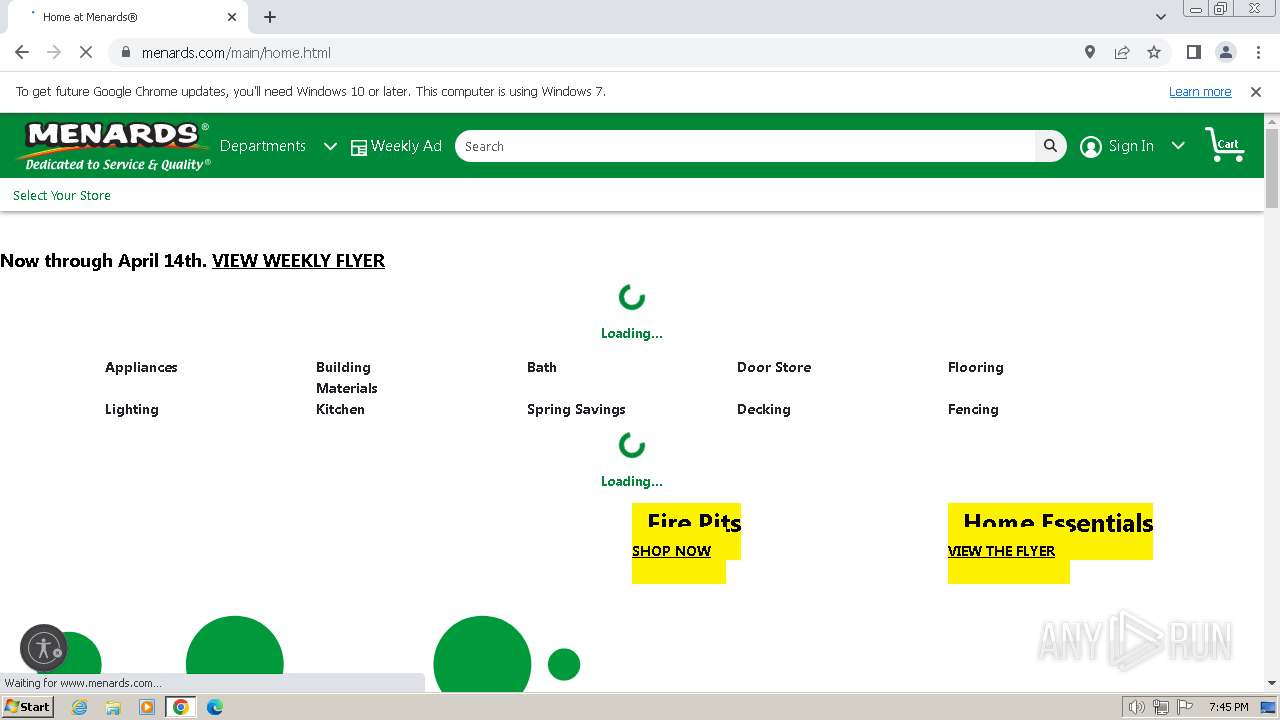Click the page vertical scrollbar thumb
Screen dimensions: 1280x720
pyautogui.click(x=1272, y=168)
